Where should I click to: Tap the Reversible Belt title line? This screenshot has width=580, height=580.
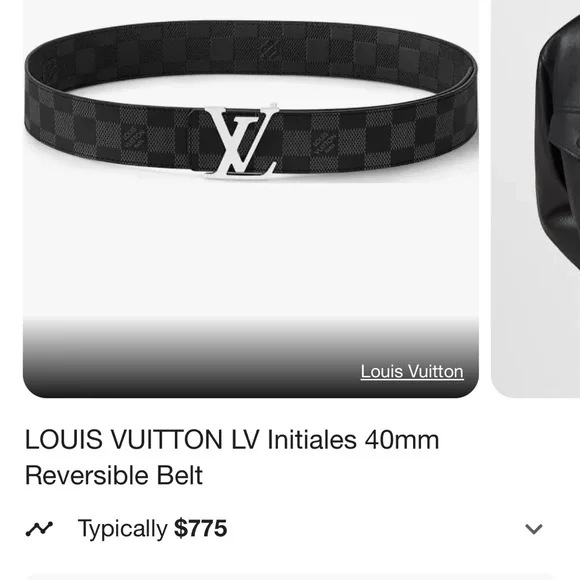[114, 476]
